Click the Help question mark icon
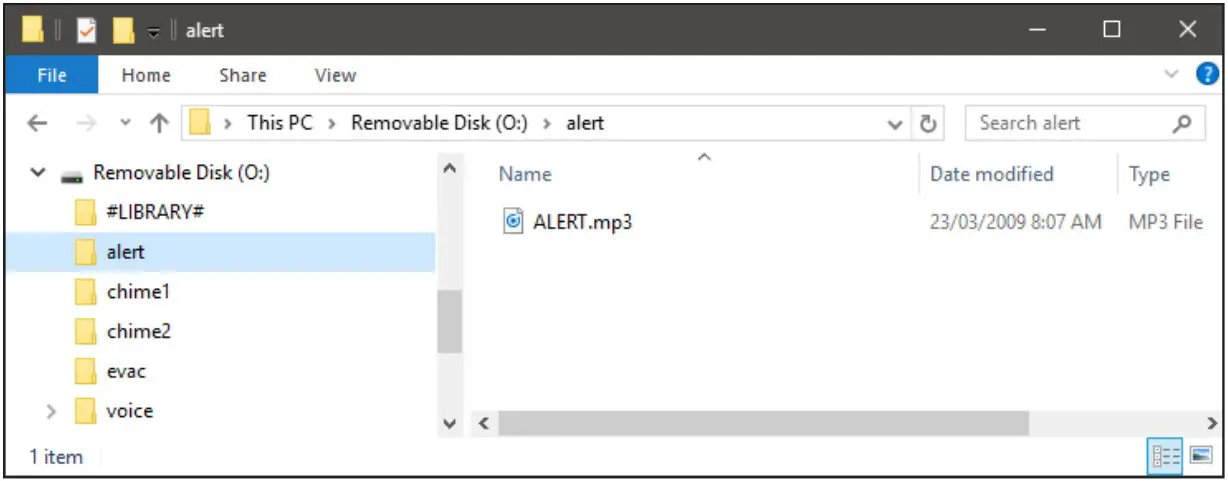 tap(1208, 75)
